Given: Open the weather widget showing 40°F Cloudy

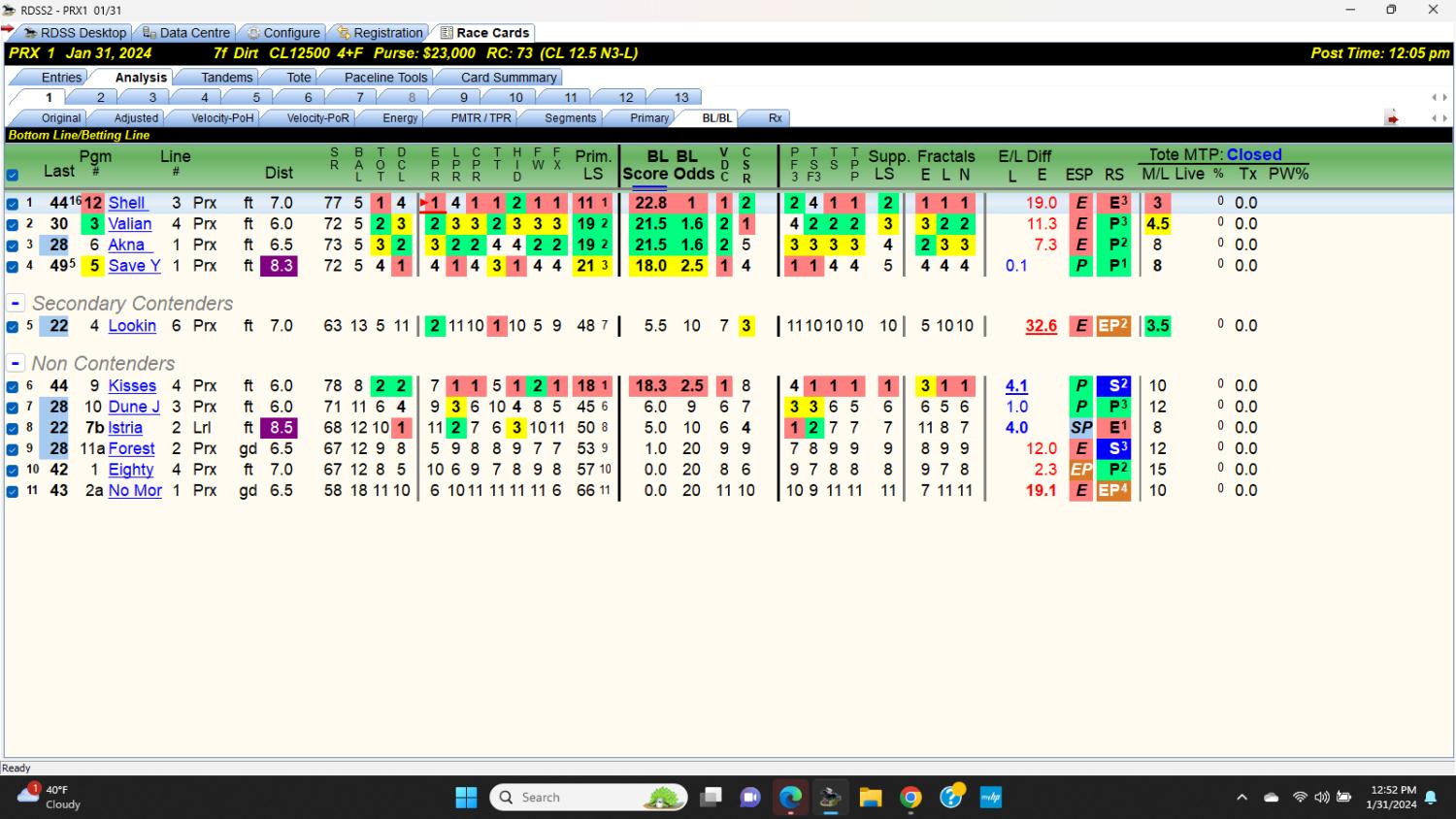Looking at the screenshot, I should click(x=49, y=797).
